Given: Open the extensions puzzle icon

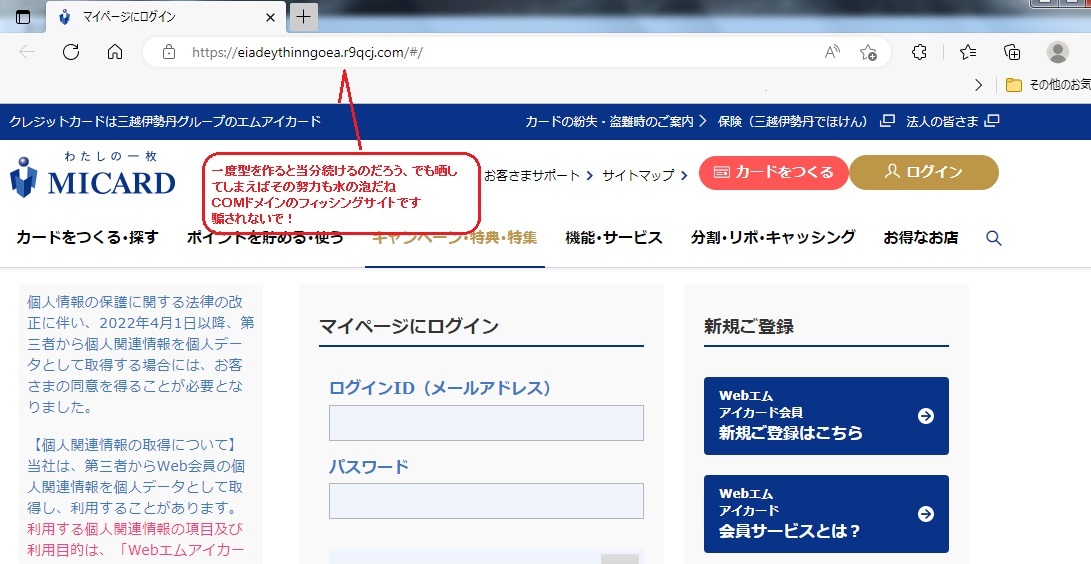Looking at the screenshot, I should tap(919, 52).
